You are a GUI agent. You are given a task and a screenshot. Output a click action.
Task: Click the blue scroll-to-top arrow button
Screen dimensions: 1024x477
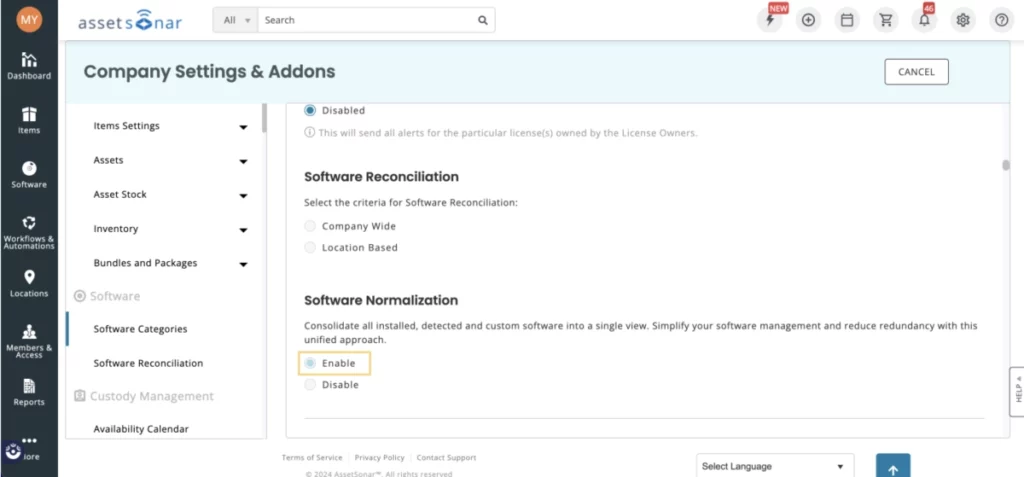point(893,465)
